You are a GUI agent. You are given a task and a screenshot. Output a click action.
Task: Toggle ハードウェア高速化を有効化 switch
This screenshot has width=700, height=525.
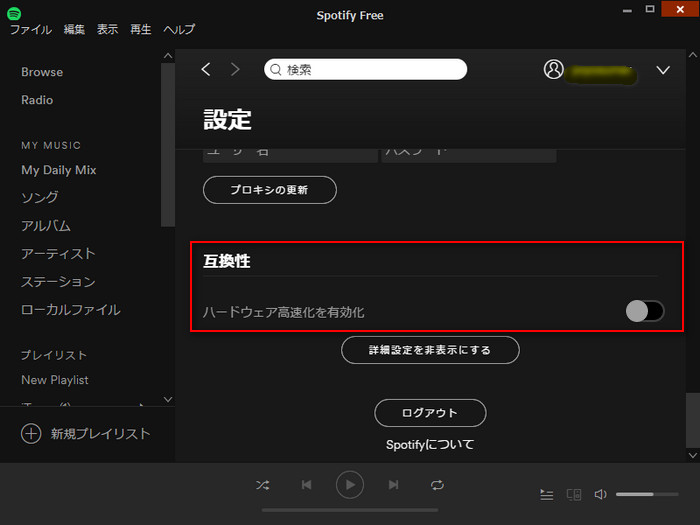[645, 311]
